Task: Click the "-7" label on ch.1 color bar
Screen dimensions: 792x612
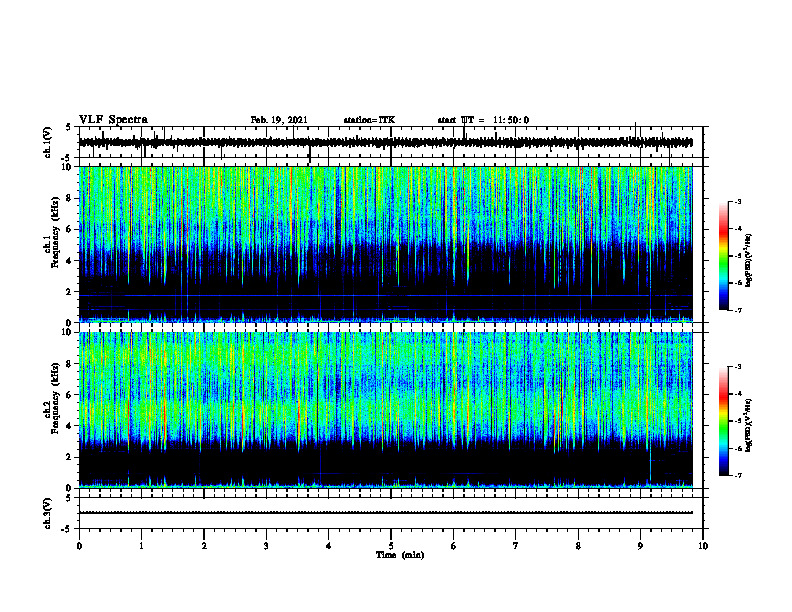Action: (738, 310)
